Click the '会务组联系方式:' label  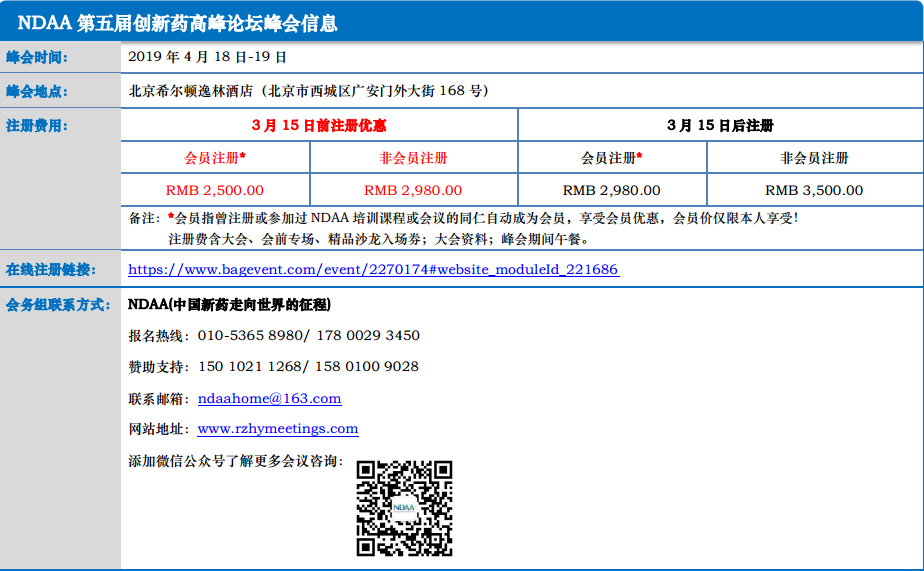tap(58, 305)
